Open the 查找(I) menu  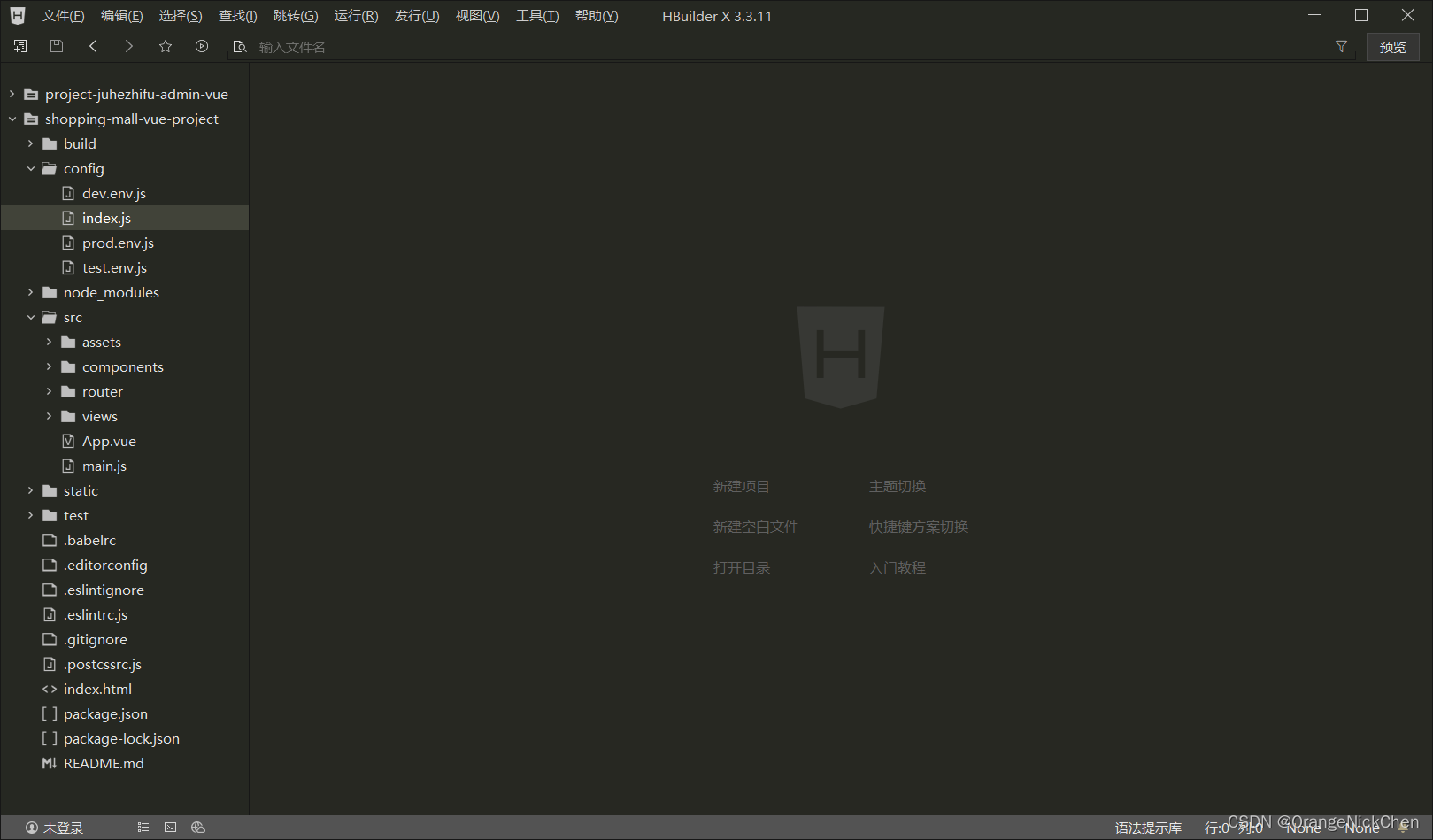237,16
